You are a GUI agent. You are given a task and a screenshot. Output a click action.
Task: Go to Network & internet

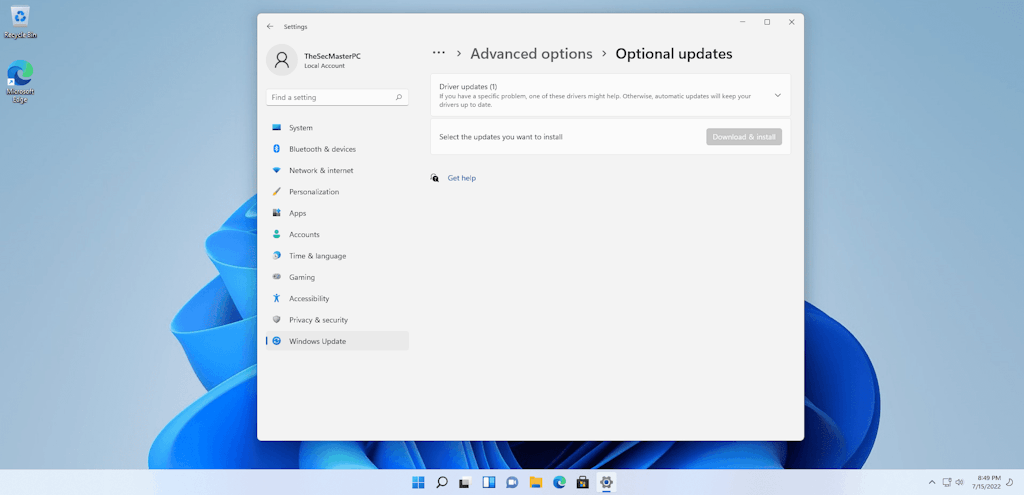(x=337, y=170)
